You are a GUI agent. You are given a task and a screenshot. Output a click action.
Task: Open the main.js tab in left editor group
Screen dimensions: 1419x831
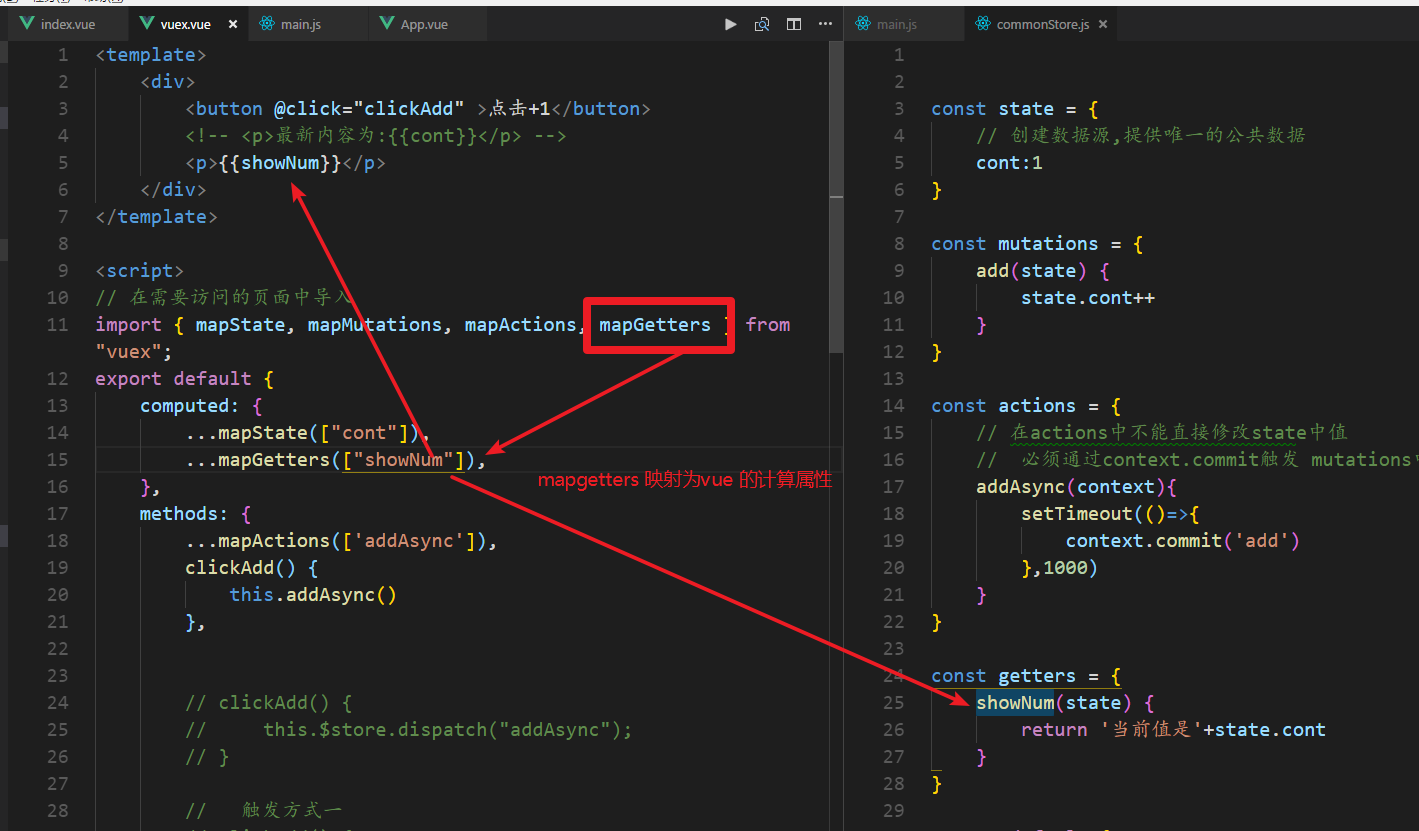point(307,24)
